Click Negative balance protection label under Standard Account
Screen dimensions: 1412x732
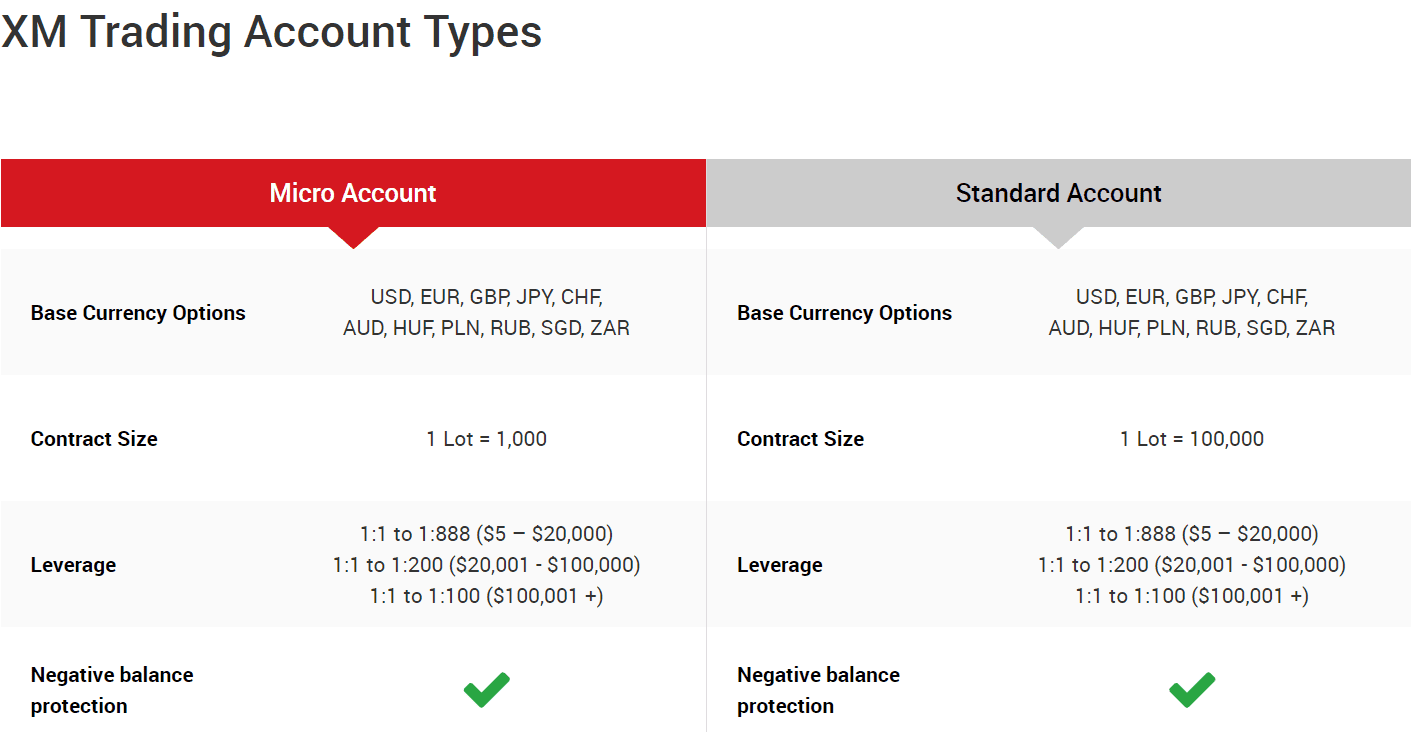pyautogui.click(x=818, y=690)
